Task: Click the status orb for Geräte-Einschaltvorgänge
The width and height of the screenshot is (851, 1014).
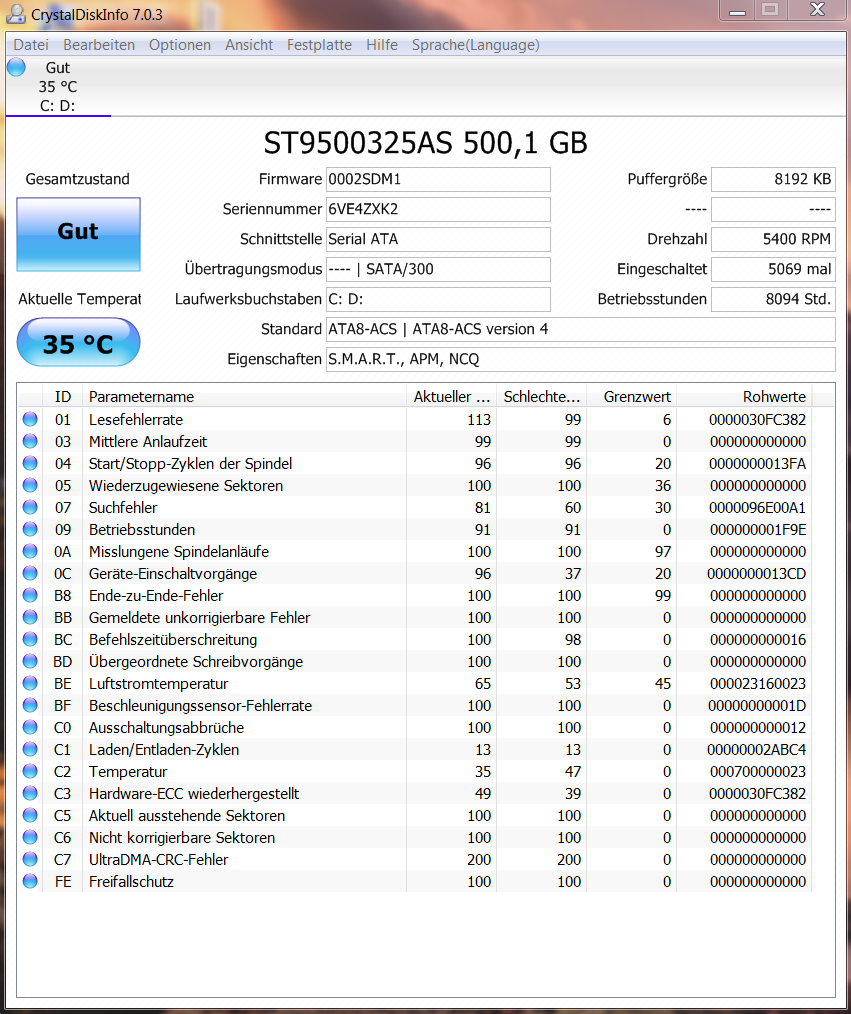Action: [30, 573]
